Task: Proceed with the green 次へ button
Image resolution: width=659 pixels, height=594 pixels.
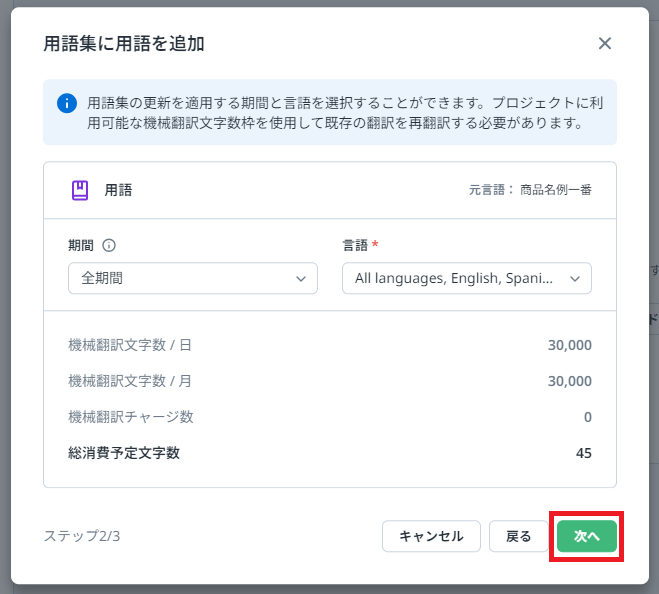Action: tap(586, 536)
